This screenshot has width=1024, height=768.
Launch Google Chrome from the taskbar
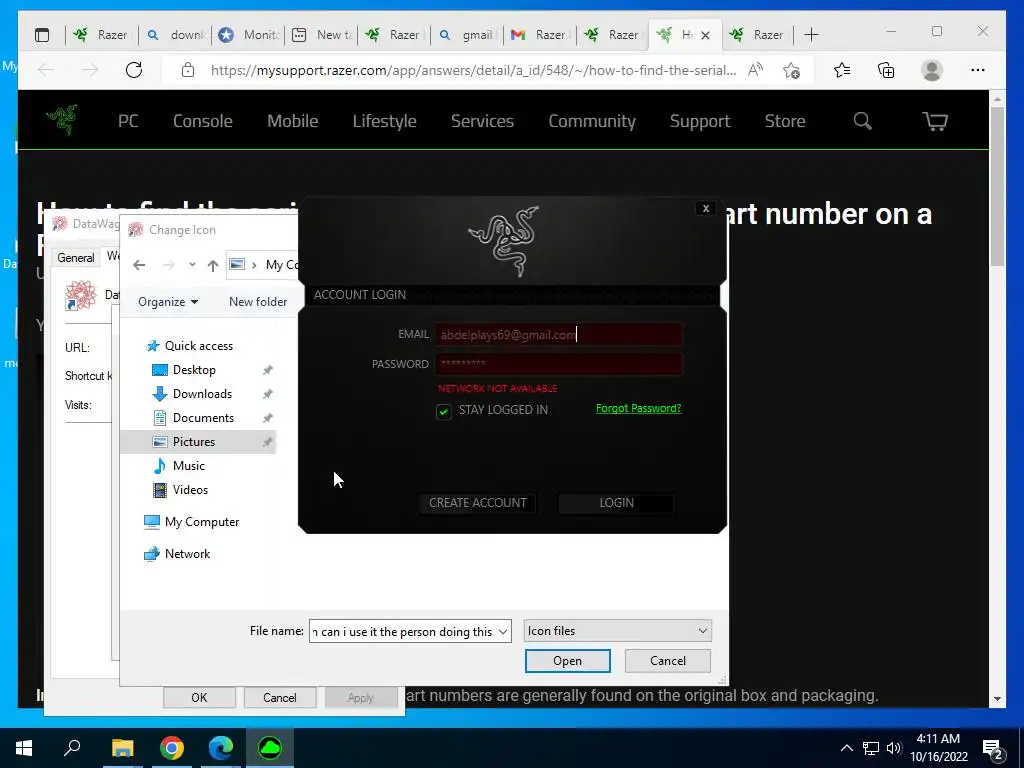tap(172, 748)
